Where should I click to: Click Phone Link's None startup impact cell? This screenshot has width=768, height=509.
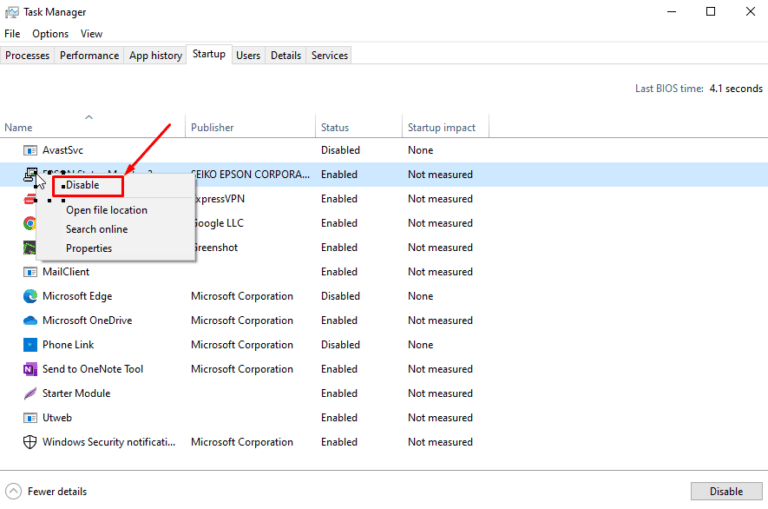[x=421, y=344]
